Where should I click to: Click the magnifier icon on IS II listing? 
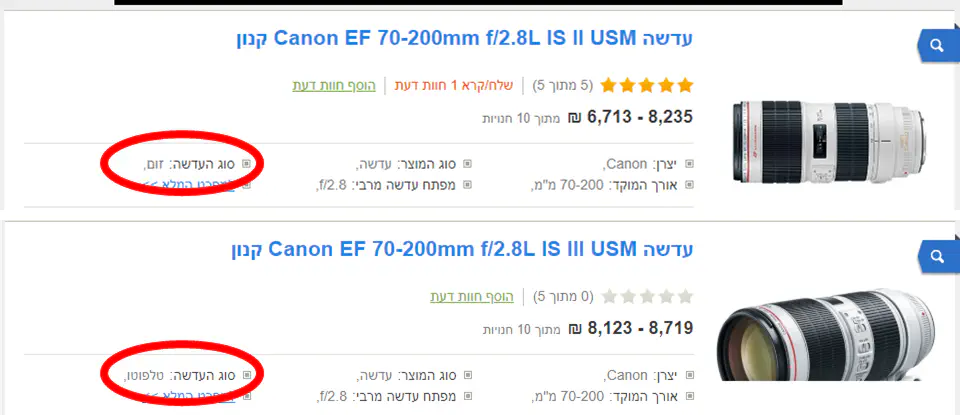pyautogui.click(x=936, y=46)
